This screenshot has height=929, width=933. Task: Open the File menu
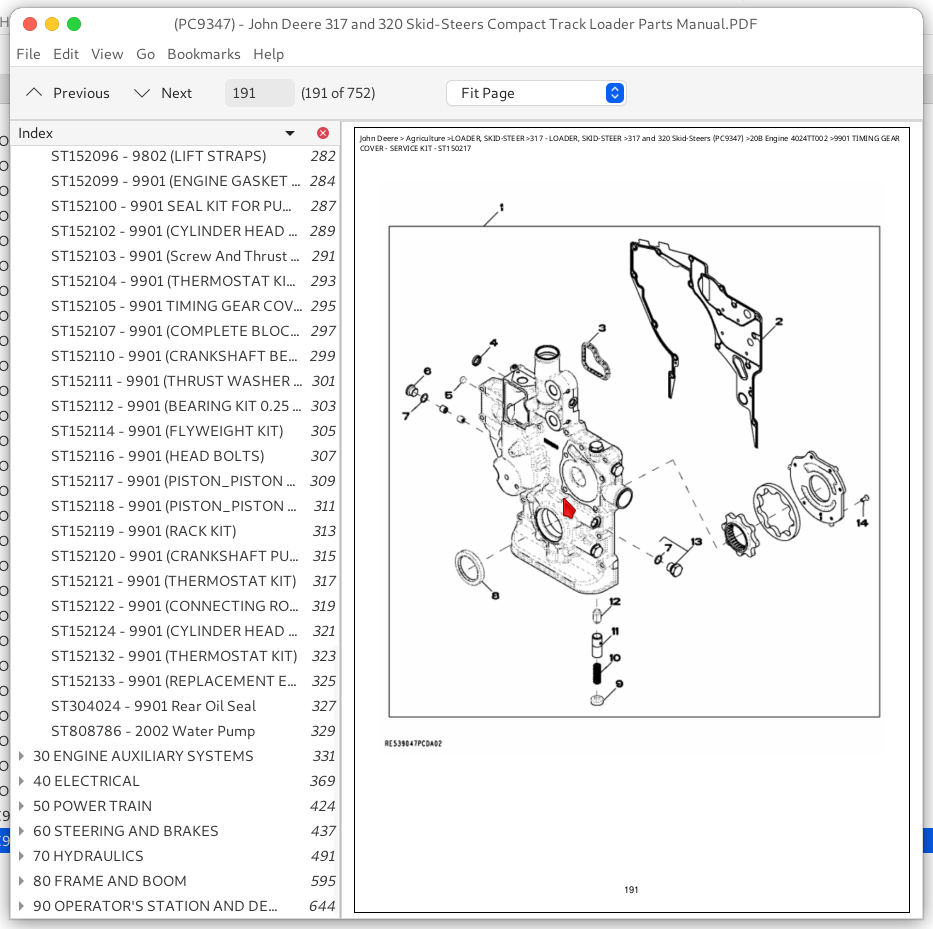click(28, 54)
